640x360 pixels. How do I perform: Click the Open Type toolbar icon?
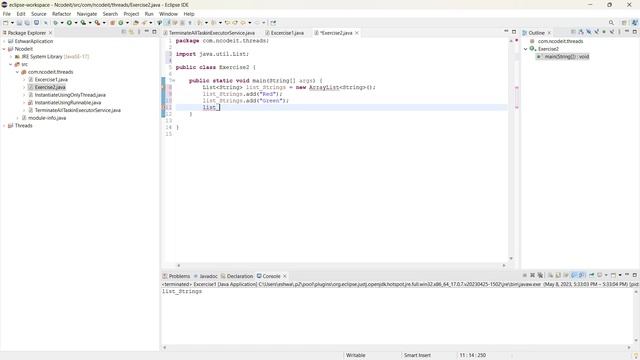pos(136,23)
